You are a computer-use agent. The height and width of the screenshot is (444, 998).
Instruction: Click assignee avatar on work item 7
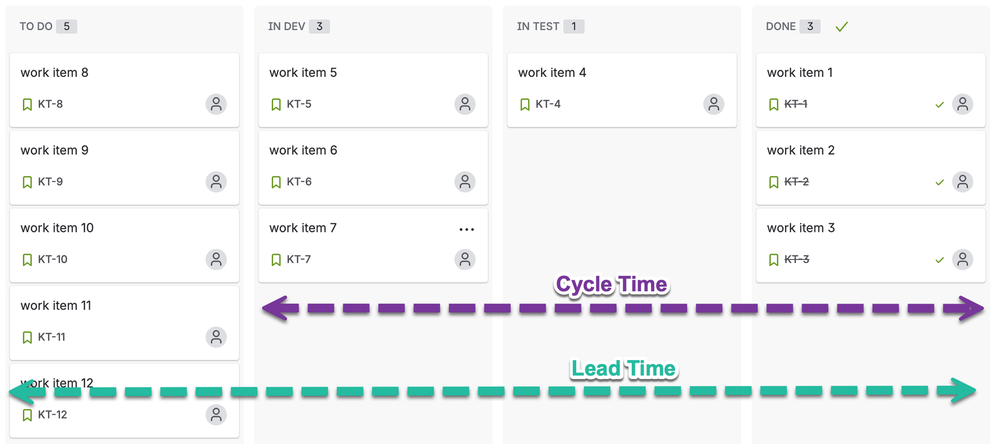click(x=465, y=259)
